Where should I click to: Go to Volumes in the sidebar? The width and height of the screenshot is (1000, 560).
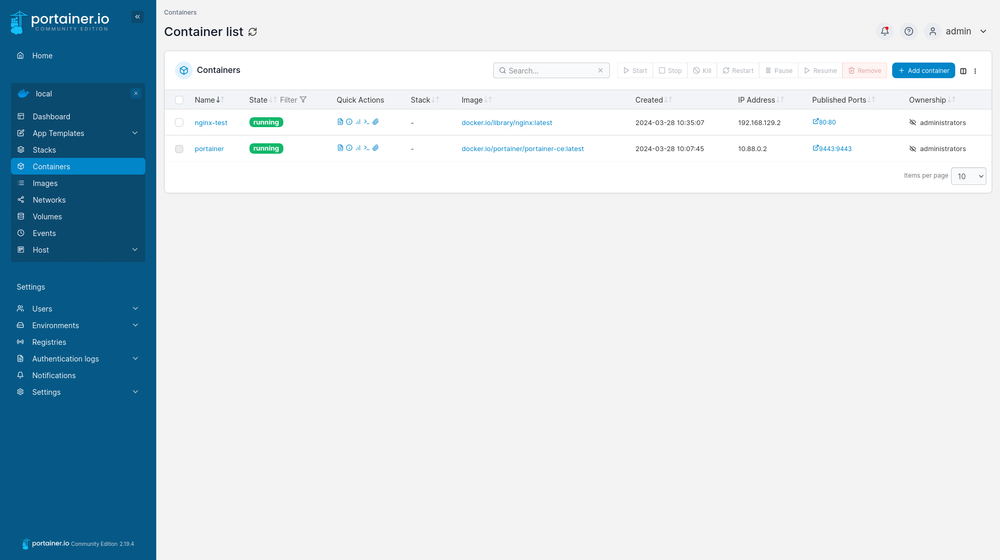[47, 216]
